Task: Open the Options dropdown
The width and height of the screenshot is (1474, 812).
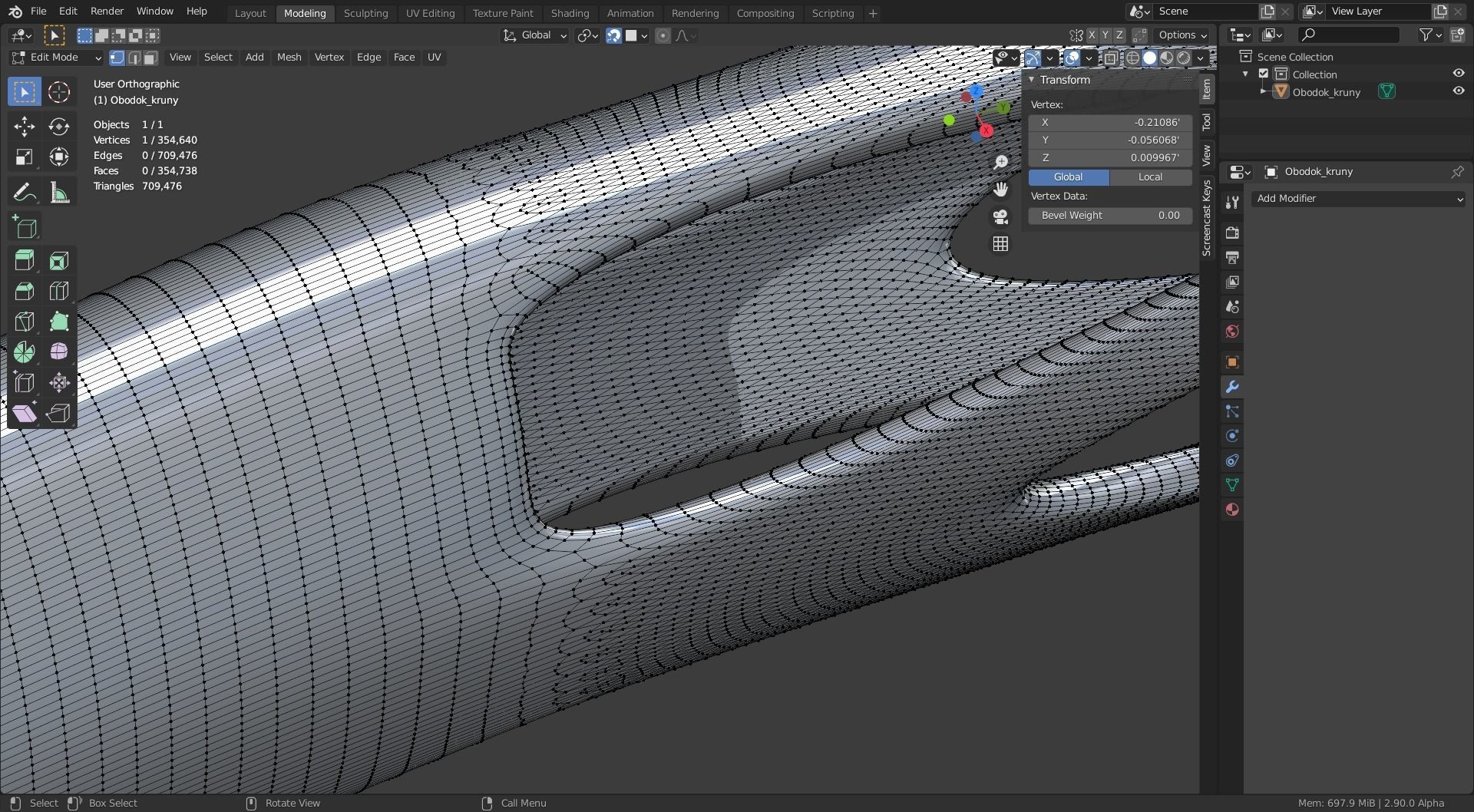Action: (1182, 35)
